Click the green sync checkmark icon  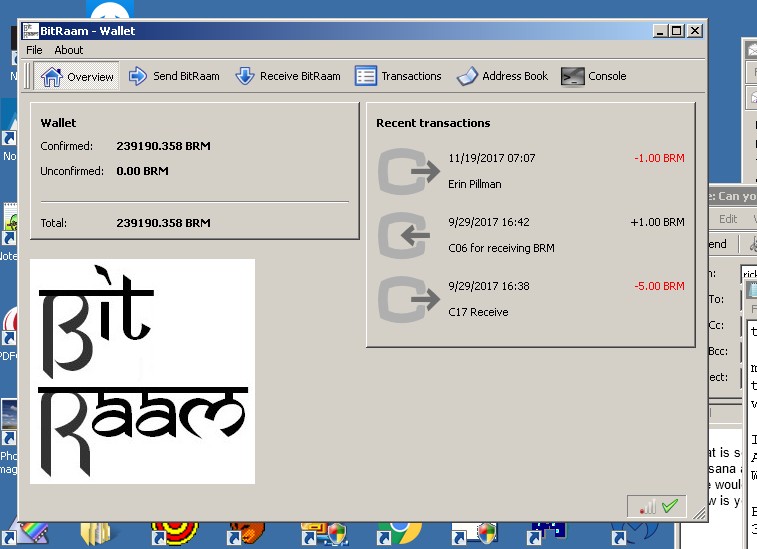click(670, 506)
